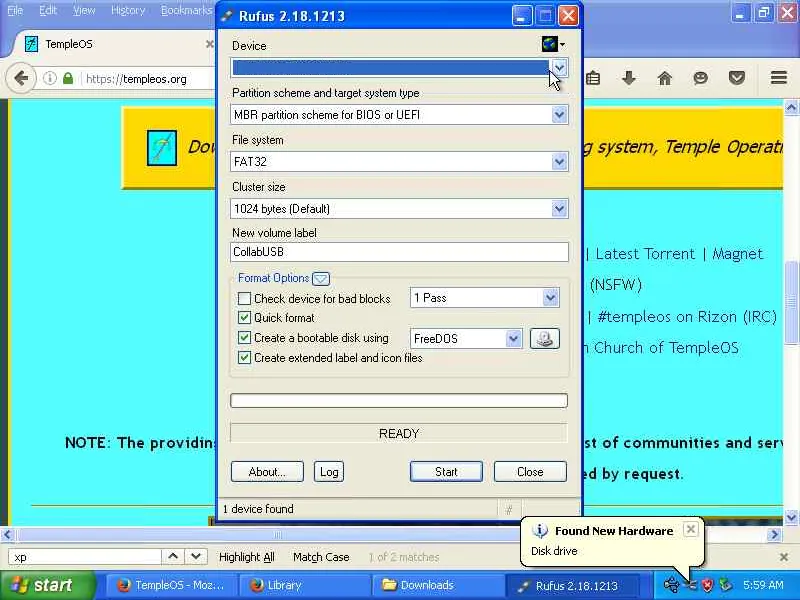The height and width of the screenshot is (600, 800).
Task: Click the Close button in Rufus
Action: click(530, 471)
